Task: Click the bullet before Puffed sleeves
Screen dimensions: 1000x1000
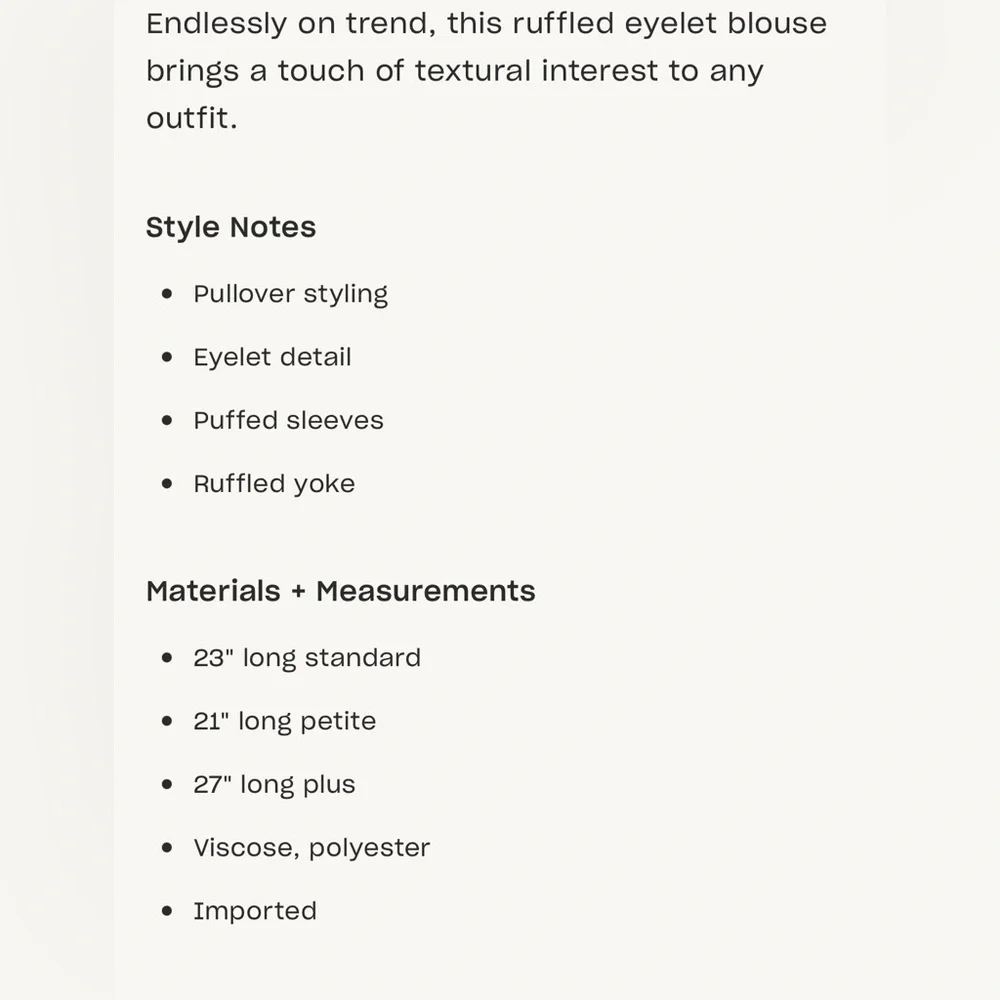Action: pos(167,420)
